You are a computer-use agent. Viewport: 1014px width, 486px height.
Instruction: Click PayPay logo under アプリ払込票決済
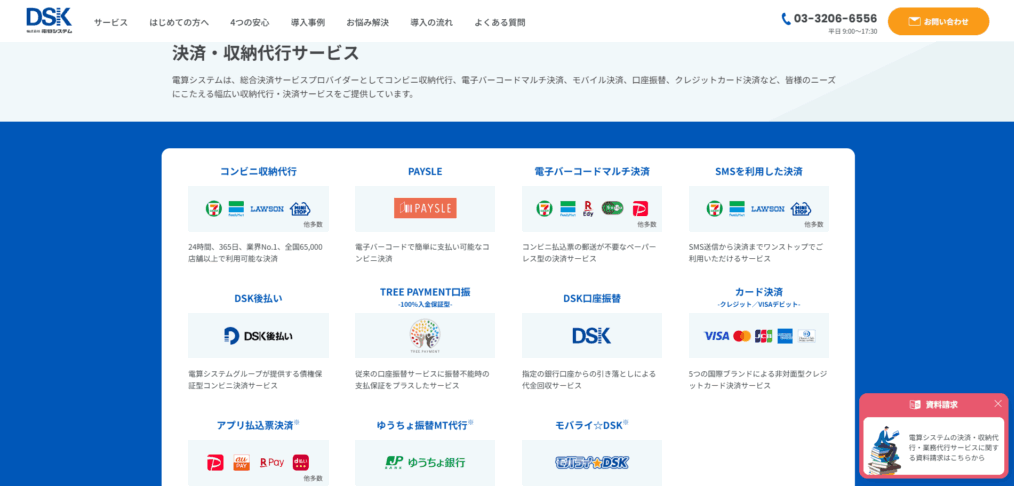coord(215,462)
